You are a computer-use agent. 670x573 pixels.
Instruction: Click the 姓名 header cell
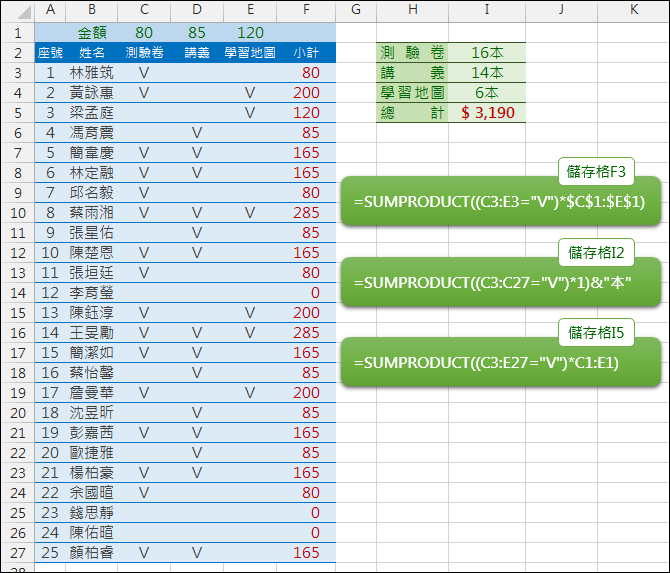point(92,53)
